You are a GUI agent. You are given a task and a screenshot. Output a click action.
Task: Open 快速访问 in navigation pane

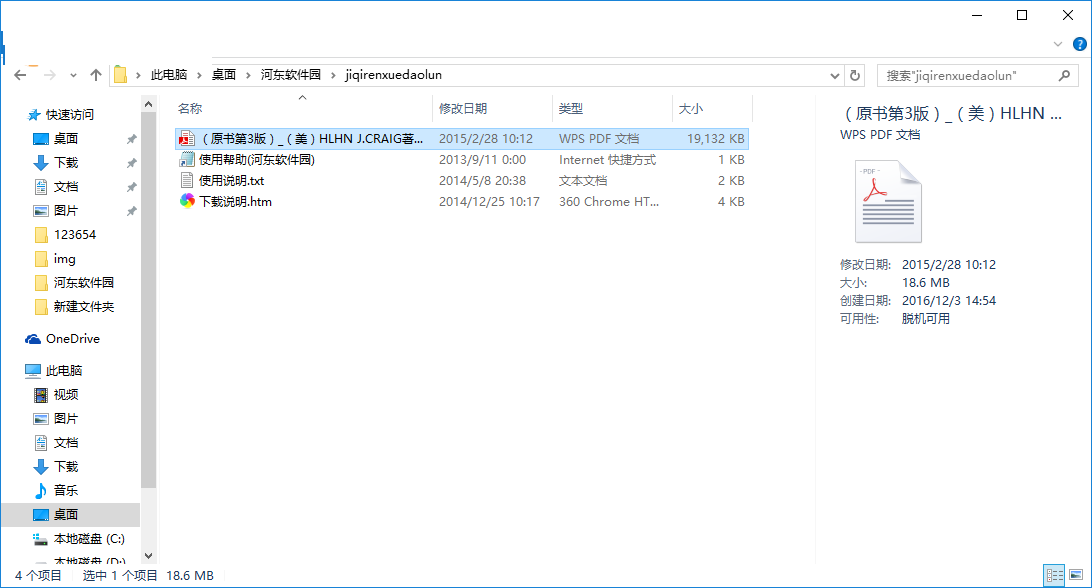click(70, 114)
